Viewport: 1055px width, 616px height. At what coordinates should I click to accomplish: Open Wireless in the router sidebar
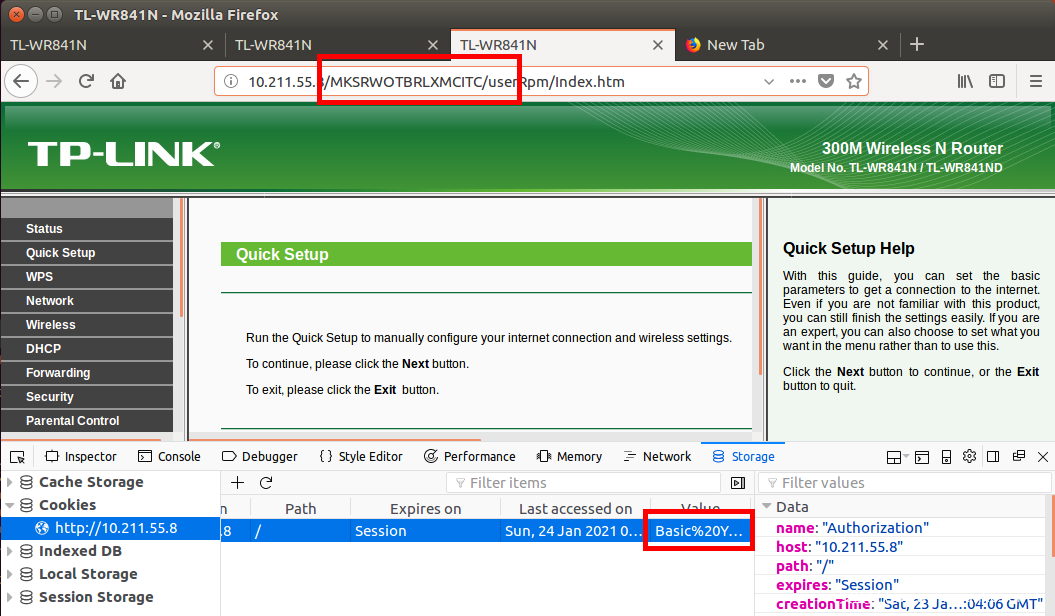pos(51,325)
